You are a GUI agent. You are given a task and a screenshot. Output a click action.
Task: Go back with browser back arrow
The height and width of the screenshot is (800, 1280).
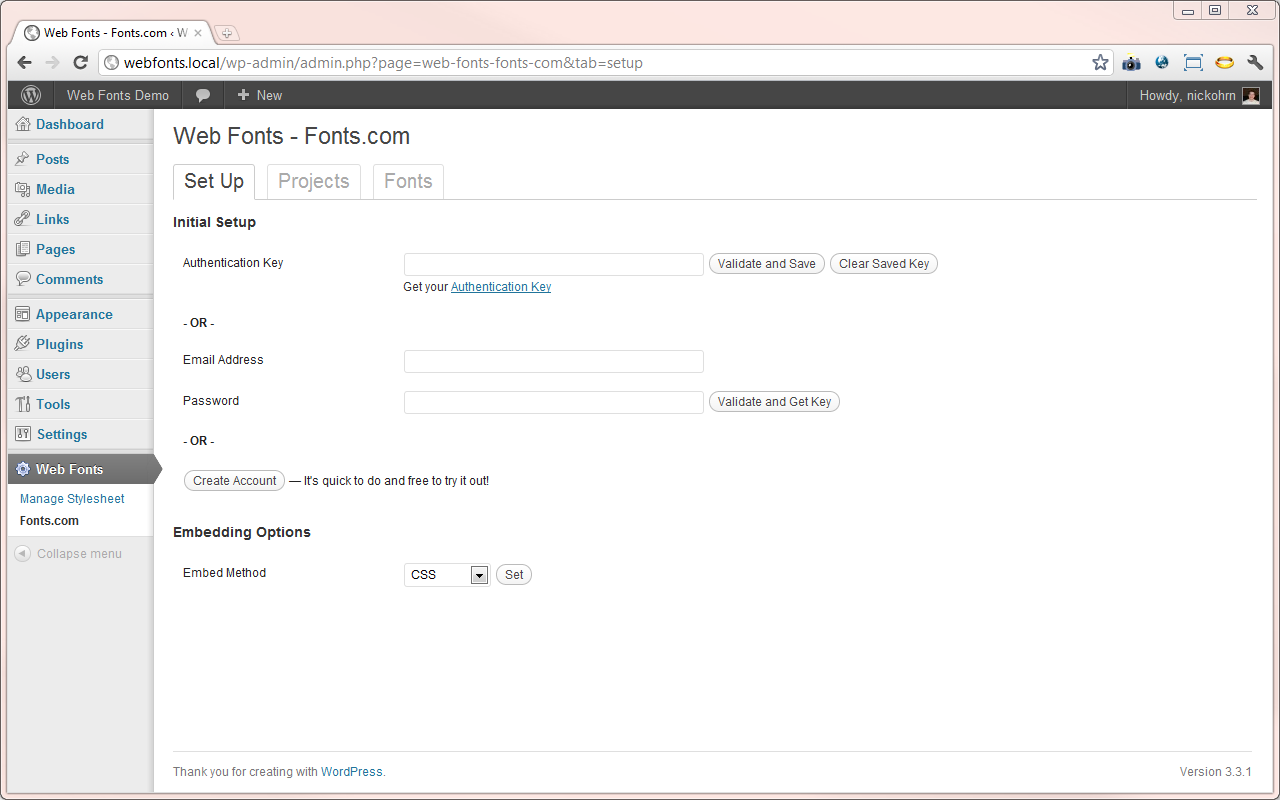point(25,62)
